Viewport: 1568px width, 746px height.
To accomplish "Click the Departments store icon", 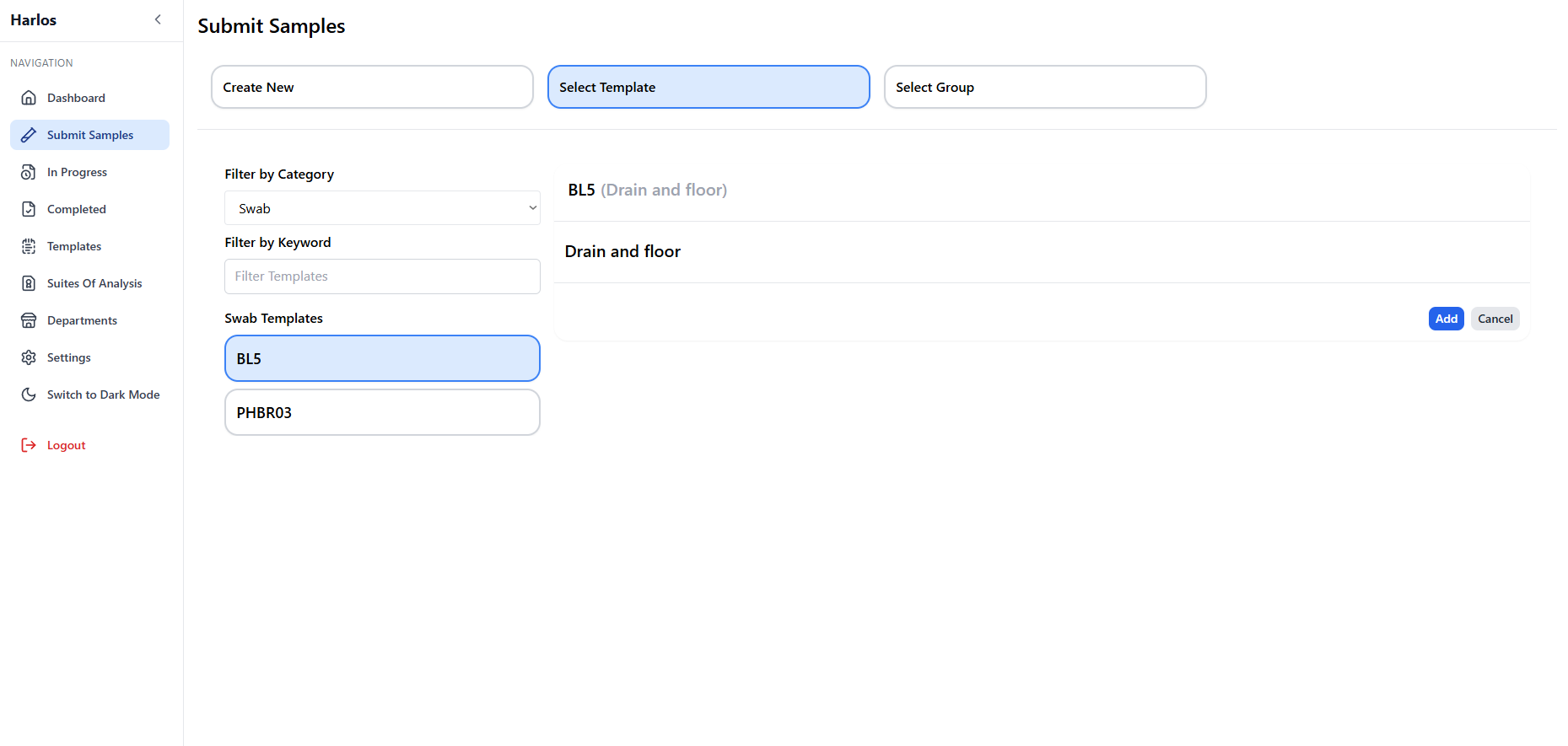I will pos(29,320).
